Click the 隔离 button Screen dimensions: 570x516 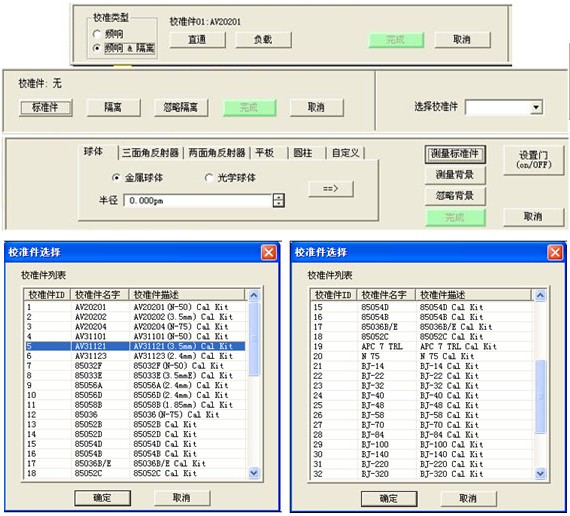pyautogui.click(x=113, y=107)
